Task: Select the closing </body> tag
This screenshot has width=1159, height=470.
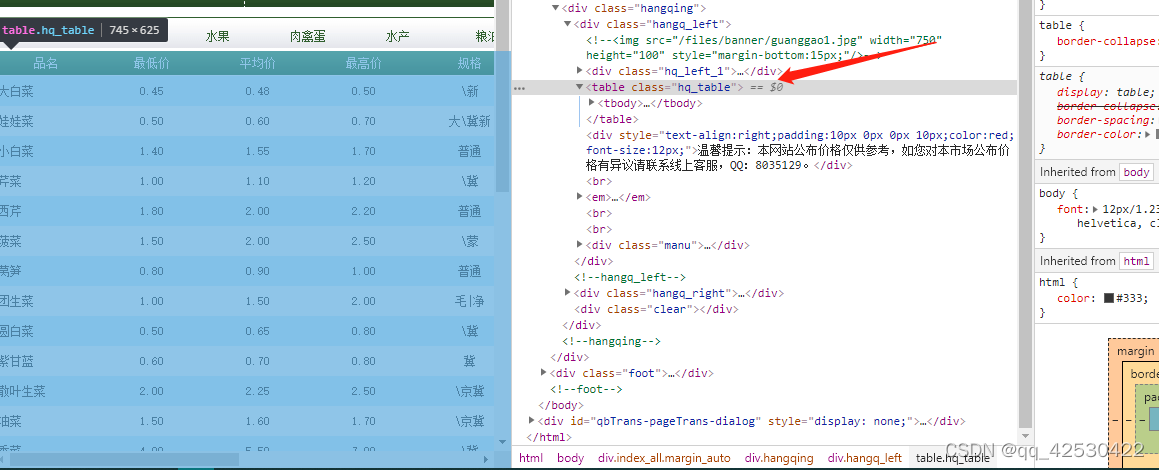Action: (561, 405)
